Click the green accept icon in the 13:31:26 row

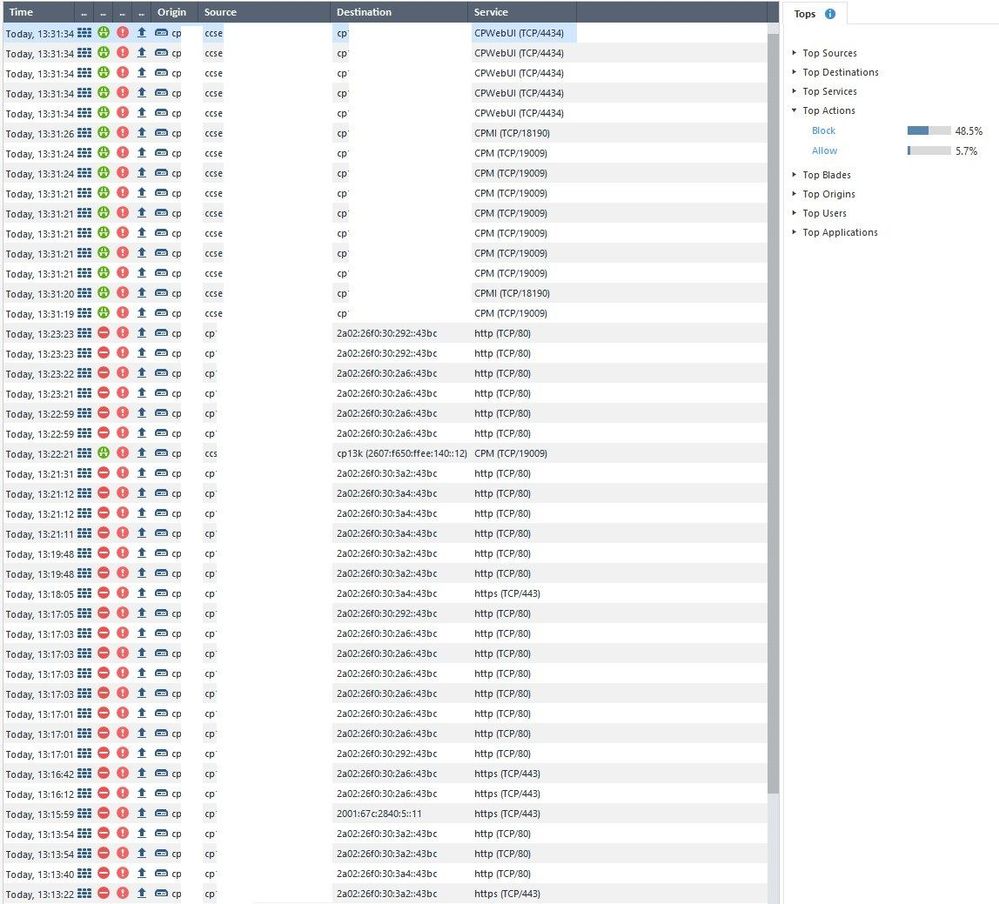[103, 133]
